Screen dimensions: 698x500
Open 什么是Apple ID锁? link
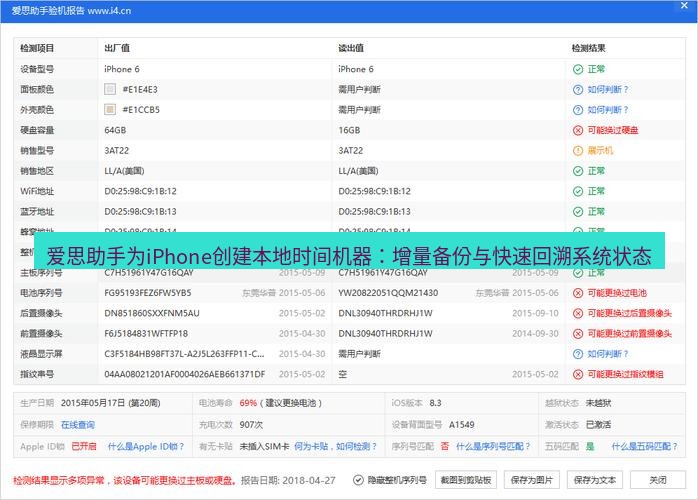click(146, 446)
